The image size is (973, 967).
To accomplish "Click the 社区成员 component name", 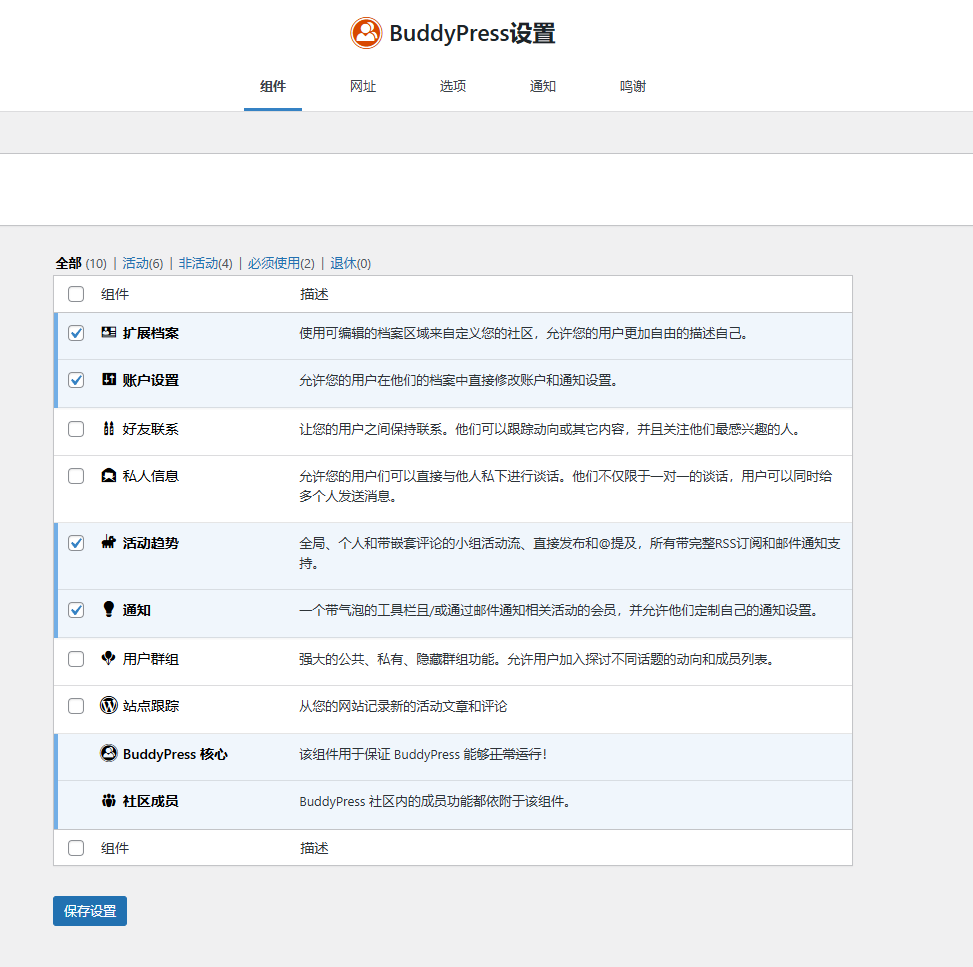I will (151, 801).
